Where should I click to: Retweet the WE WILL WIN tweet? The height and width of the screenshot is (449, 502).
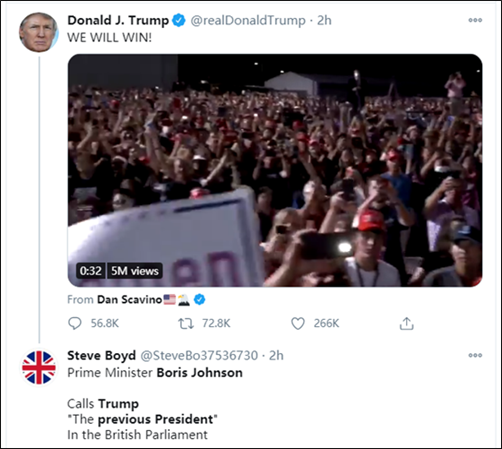(x=186, y=323)
